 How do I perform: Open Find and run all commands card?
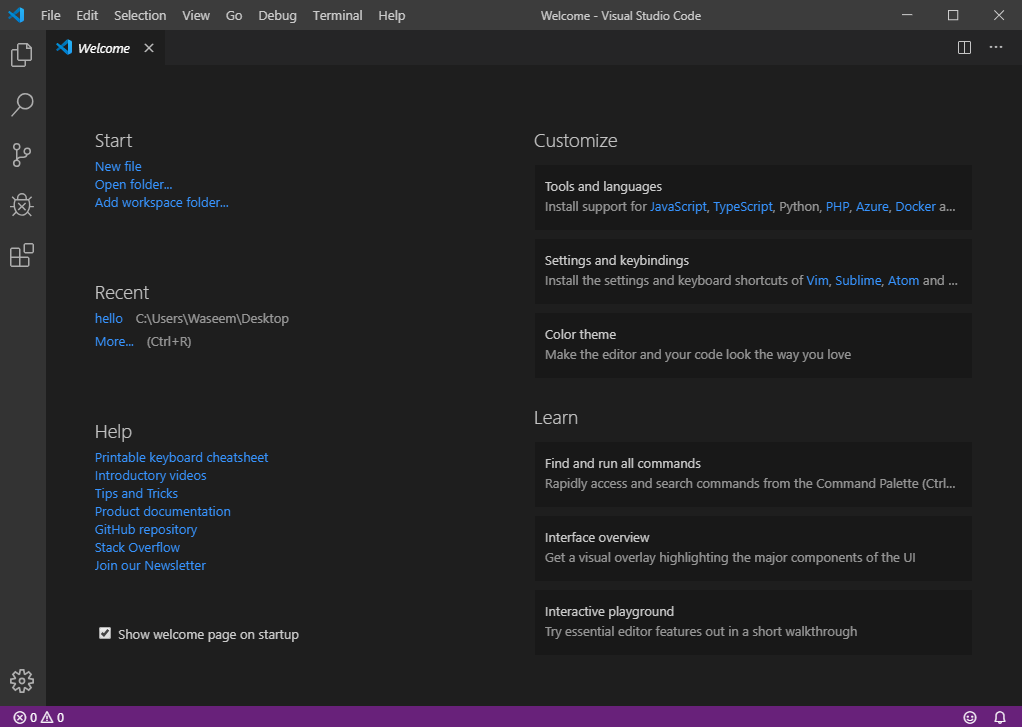(x=753, y=474)
